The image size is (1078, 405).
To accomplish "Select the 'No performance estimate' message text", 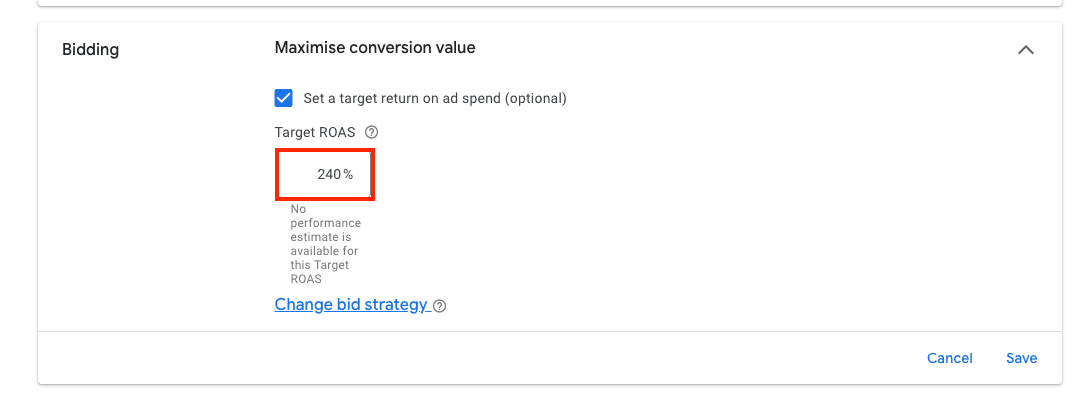I will [x=325, y=244].
